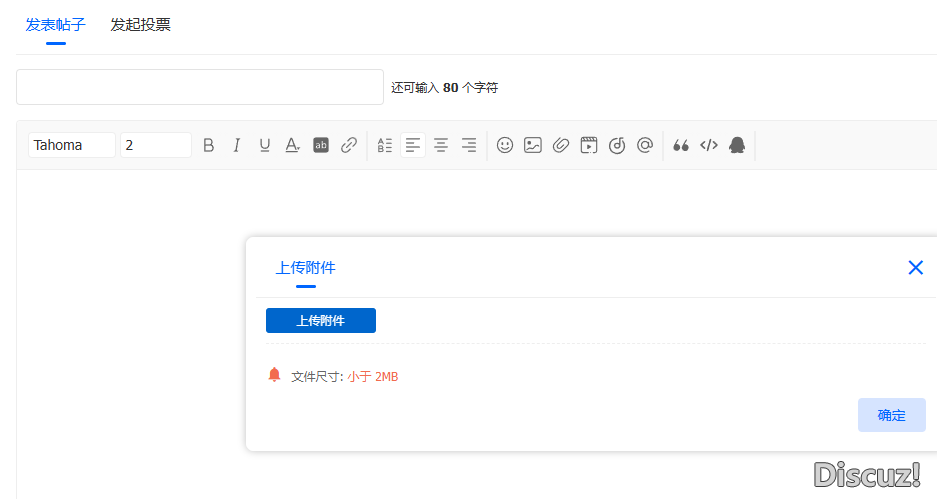
Task: Toggle bold text formatting
Action: pos(209,145)
